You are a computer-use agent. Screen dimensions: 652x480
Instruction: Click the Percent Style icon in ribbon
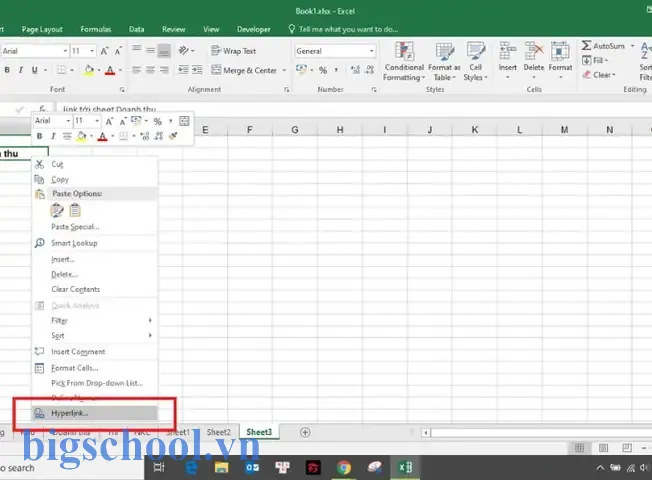click(323, 70)
